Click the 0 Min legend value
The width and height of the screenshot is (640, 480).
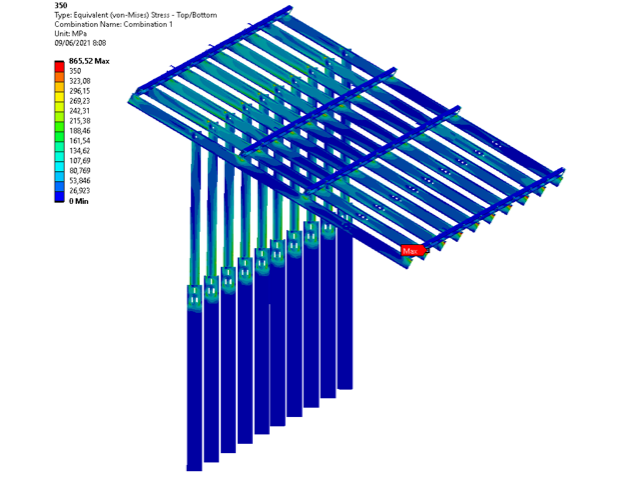pyautogui.click(x=79, y=201)
